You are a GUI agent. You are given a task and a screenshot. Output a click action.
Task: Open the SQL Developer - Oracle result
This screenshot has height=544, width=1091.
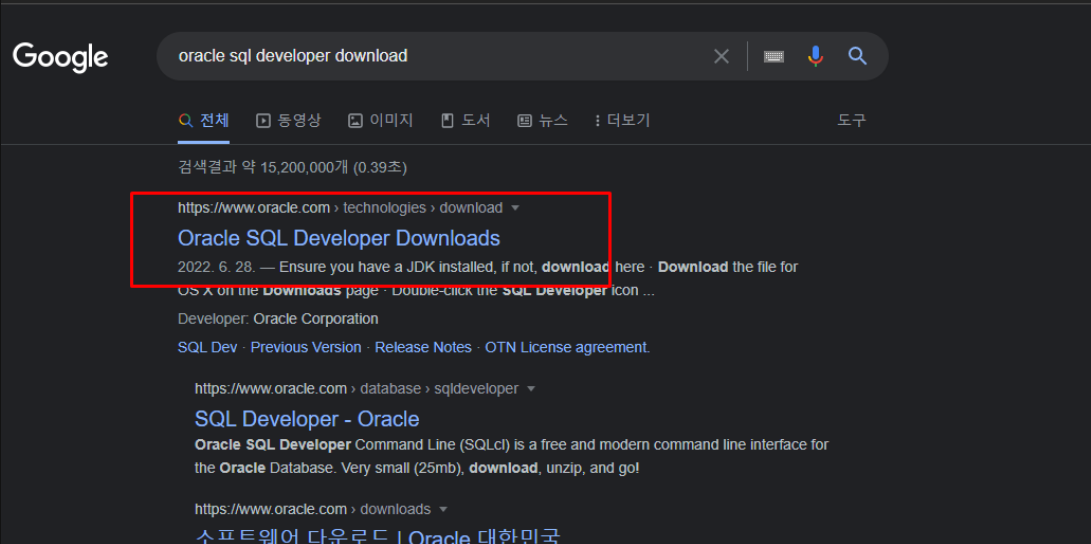(x=307, y=419)
